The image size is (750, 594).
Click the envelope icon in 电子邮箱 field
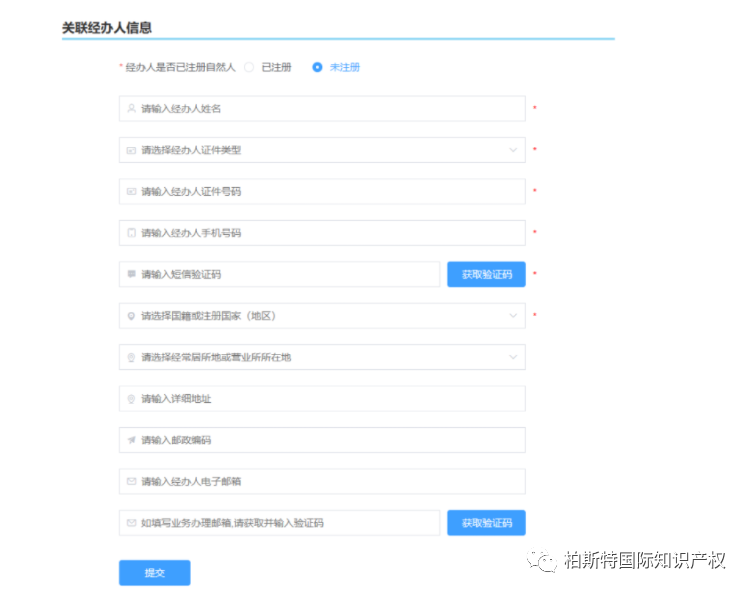coord(131,481)
